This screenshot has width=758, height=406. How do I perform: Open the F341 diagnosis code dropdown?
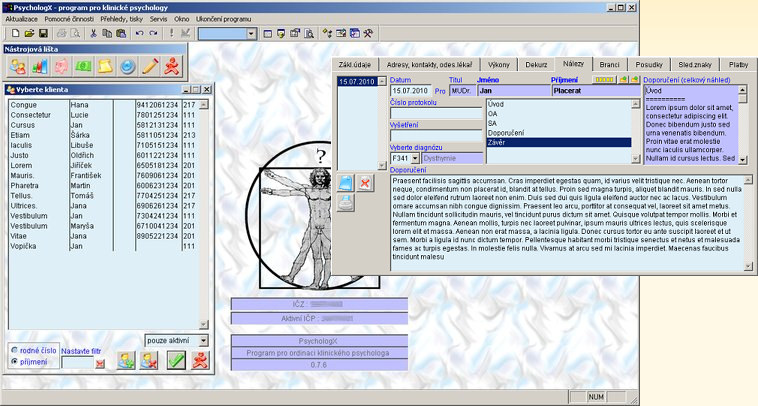pos(415,159)
